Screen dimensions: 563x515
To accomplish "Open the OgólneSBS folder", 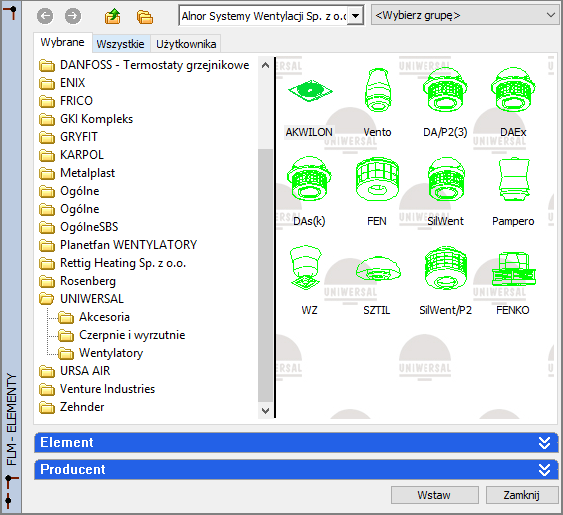I will click(79, 227).
